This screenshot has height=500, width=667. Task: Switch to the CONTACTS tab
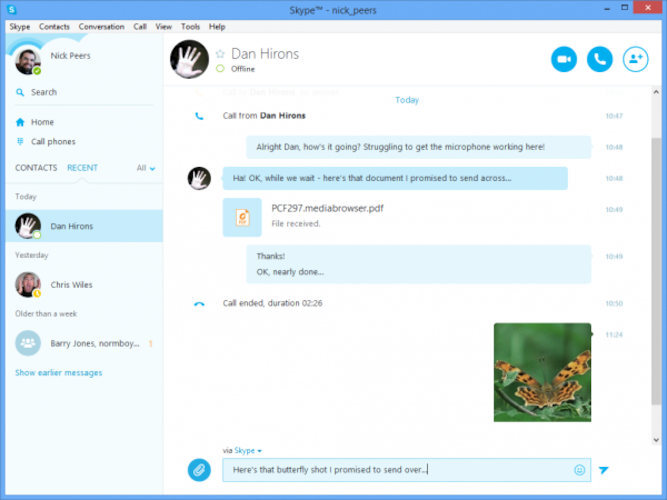pos(36,168)
